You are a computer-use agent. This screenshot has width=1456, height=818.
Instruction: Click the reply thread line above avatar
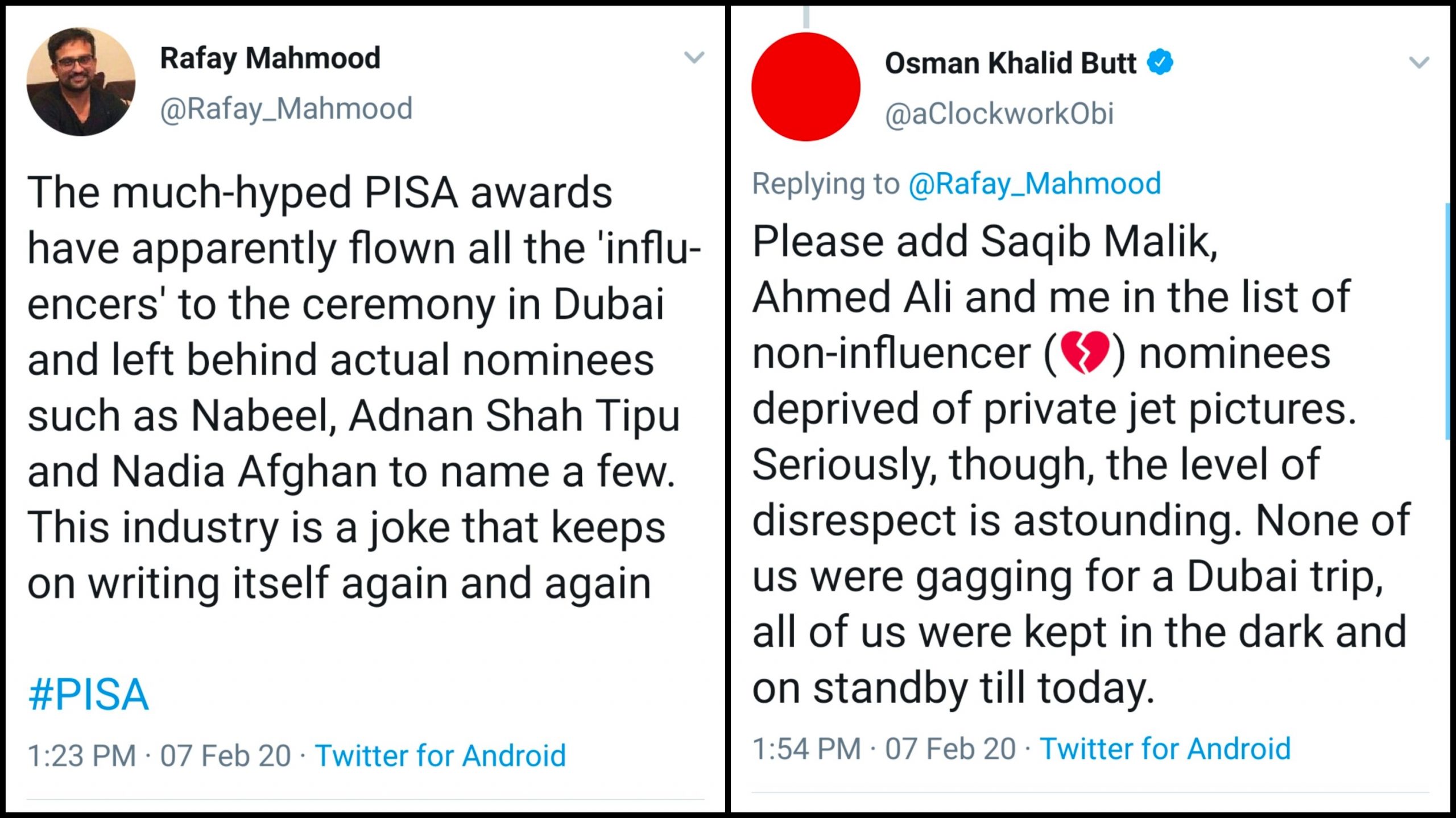click(806, 17)
